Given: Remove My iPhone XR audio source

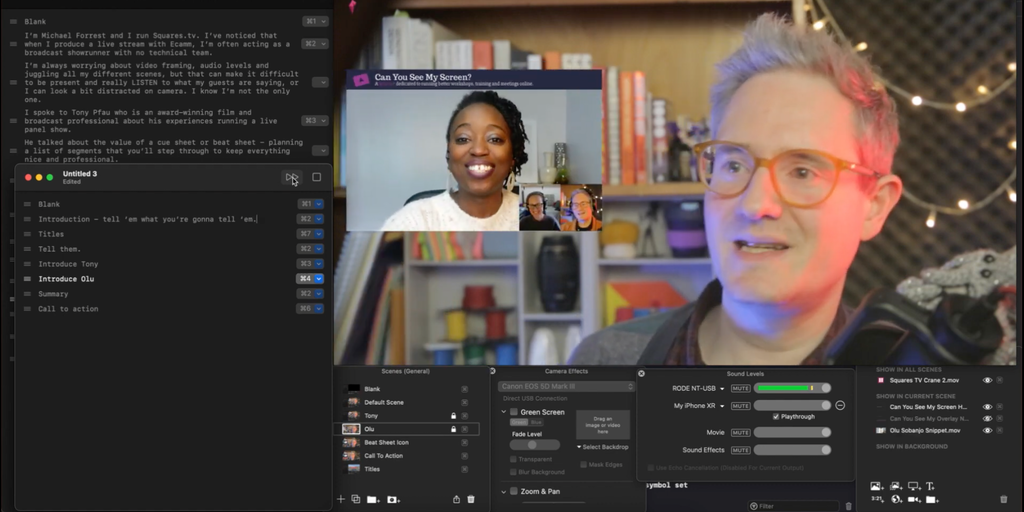Looking at the screenshot, I should tap(840, 405).
